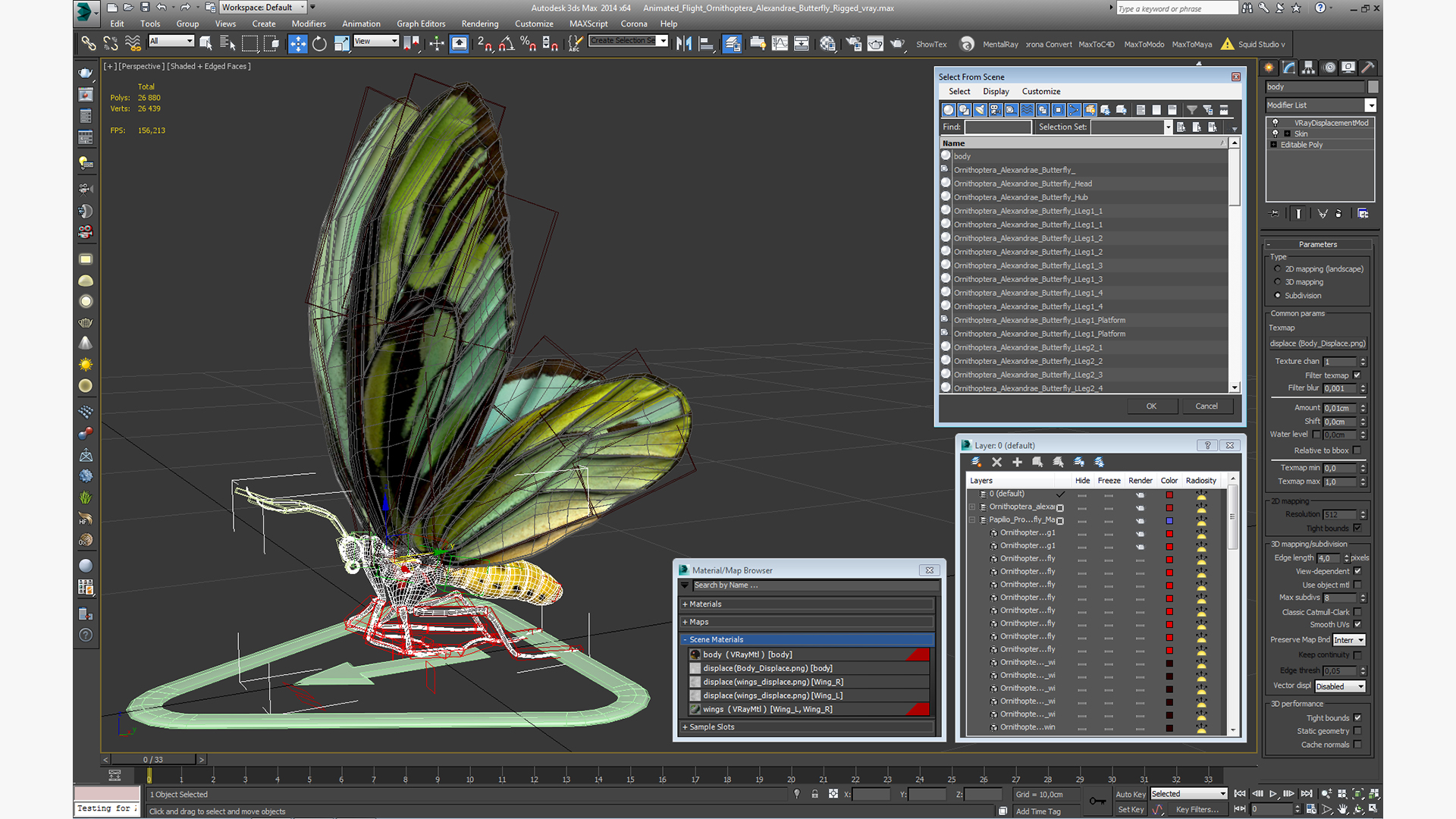
Task: Click the Align tool icon
Action: point(706,44)
